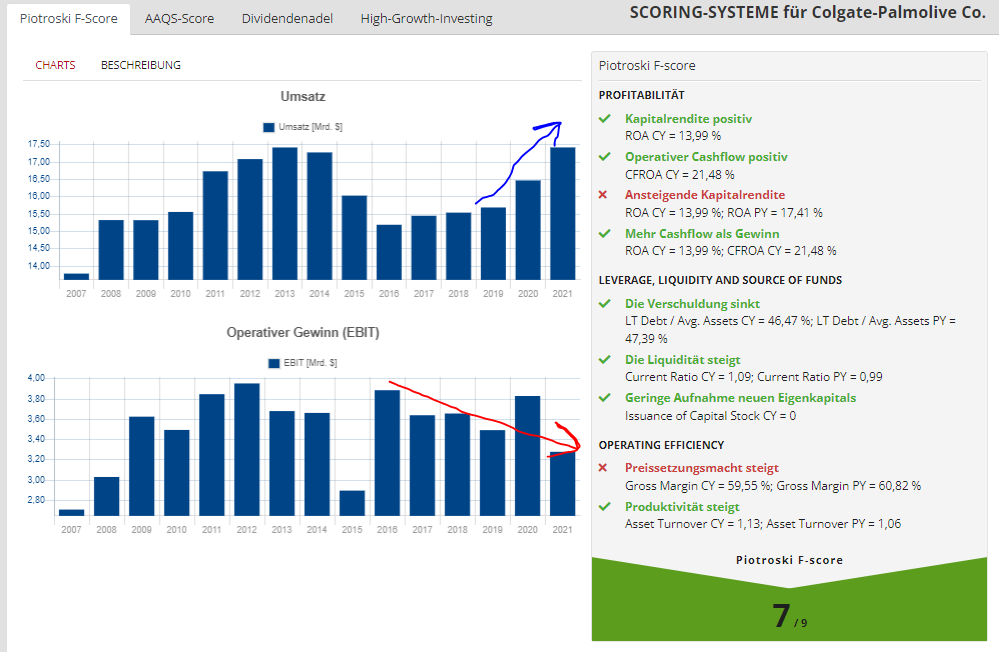Open the Dividendenadel tab
Image resolution: width=999 pixels, height=652 pixels.
287,18
